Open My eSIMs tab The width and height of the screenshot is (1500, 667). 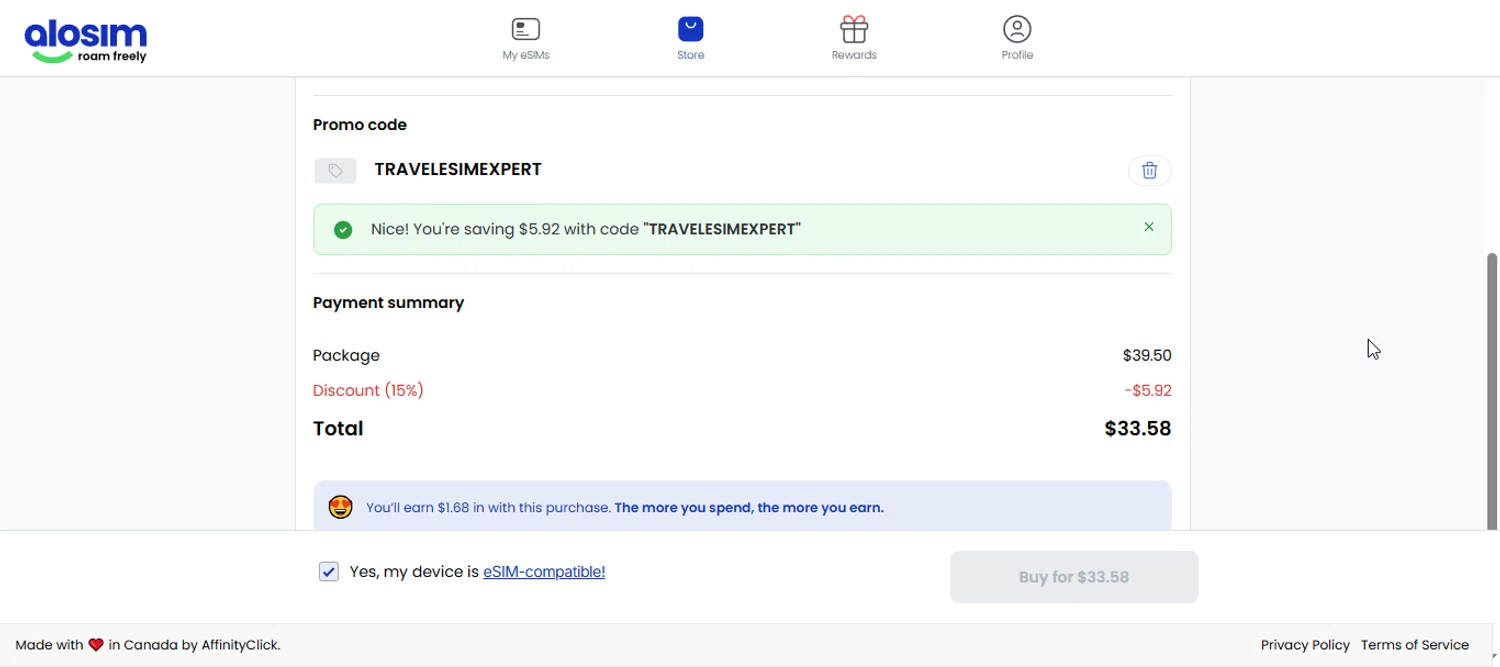526,39
